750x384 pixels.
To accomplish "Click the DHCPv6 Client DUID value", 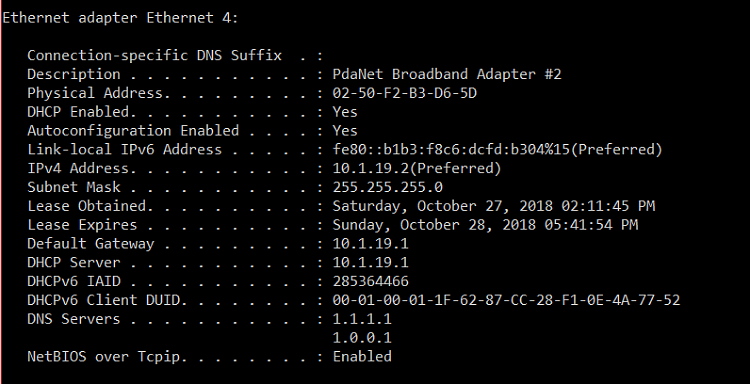I will pos(506,300).
